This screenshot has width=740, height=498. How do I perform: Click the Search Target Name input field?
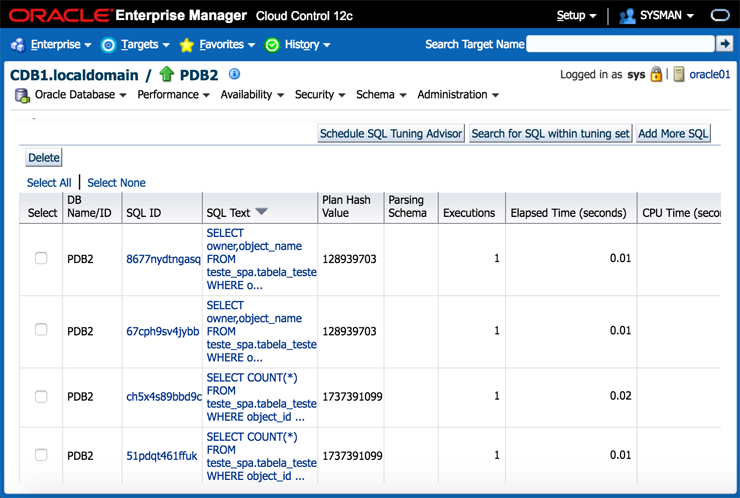click(x=620, y=44)
